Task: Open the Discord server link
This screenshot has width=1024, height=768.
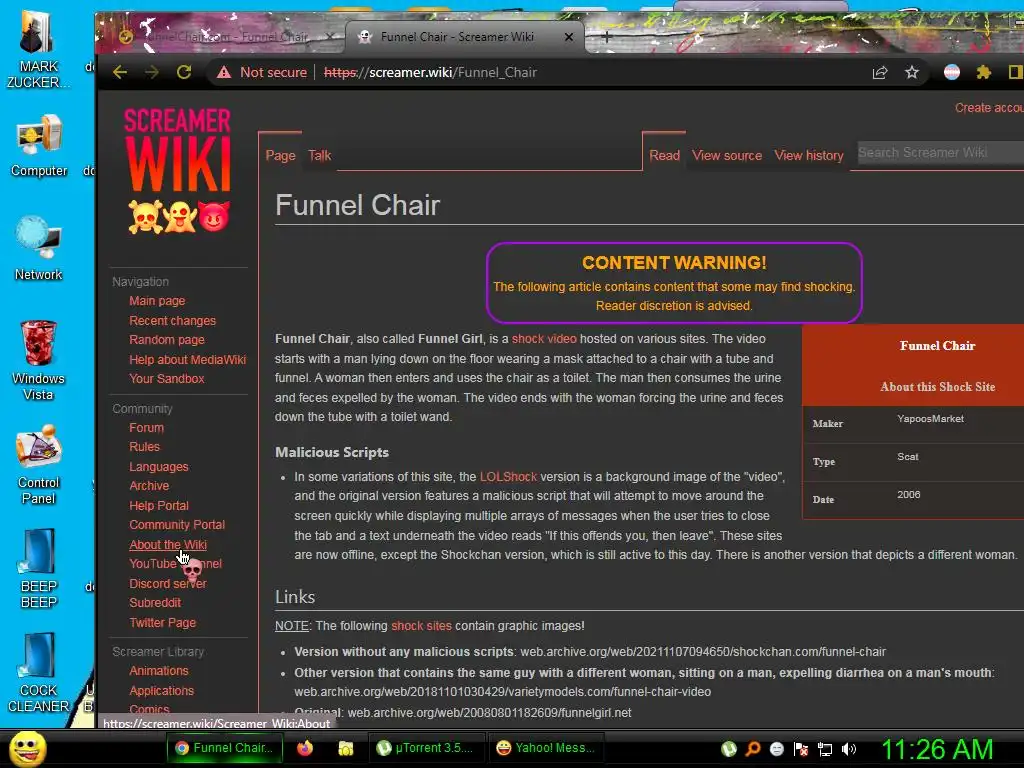Action: pyautogui.click(x=168, y=584)
